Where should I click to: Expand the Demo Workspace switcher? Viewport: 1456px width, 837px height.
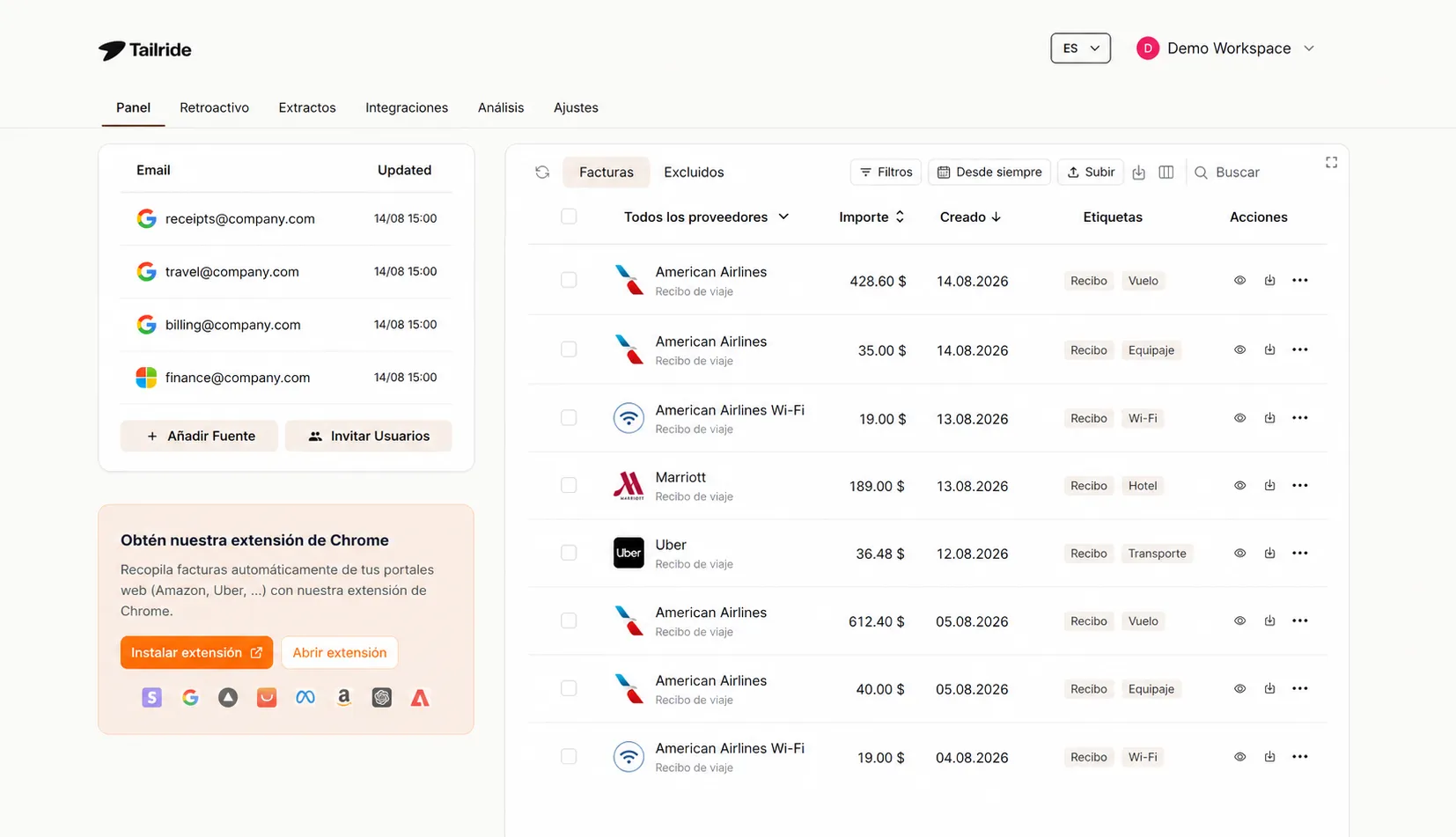[1225, 48]
